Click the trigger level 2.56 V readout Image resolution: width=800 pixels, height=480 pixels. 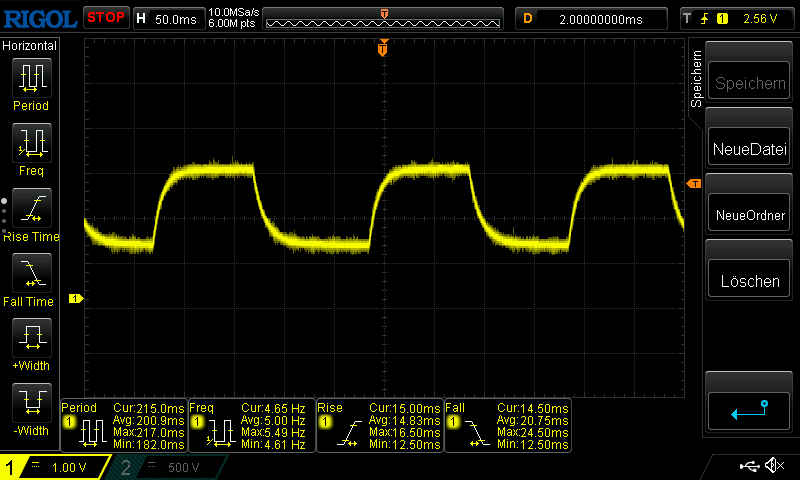point(760,19)
